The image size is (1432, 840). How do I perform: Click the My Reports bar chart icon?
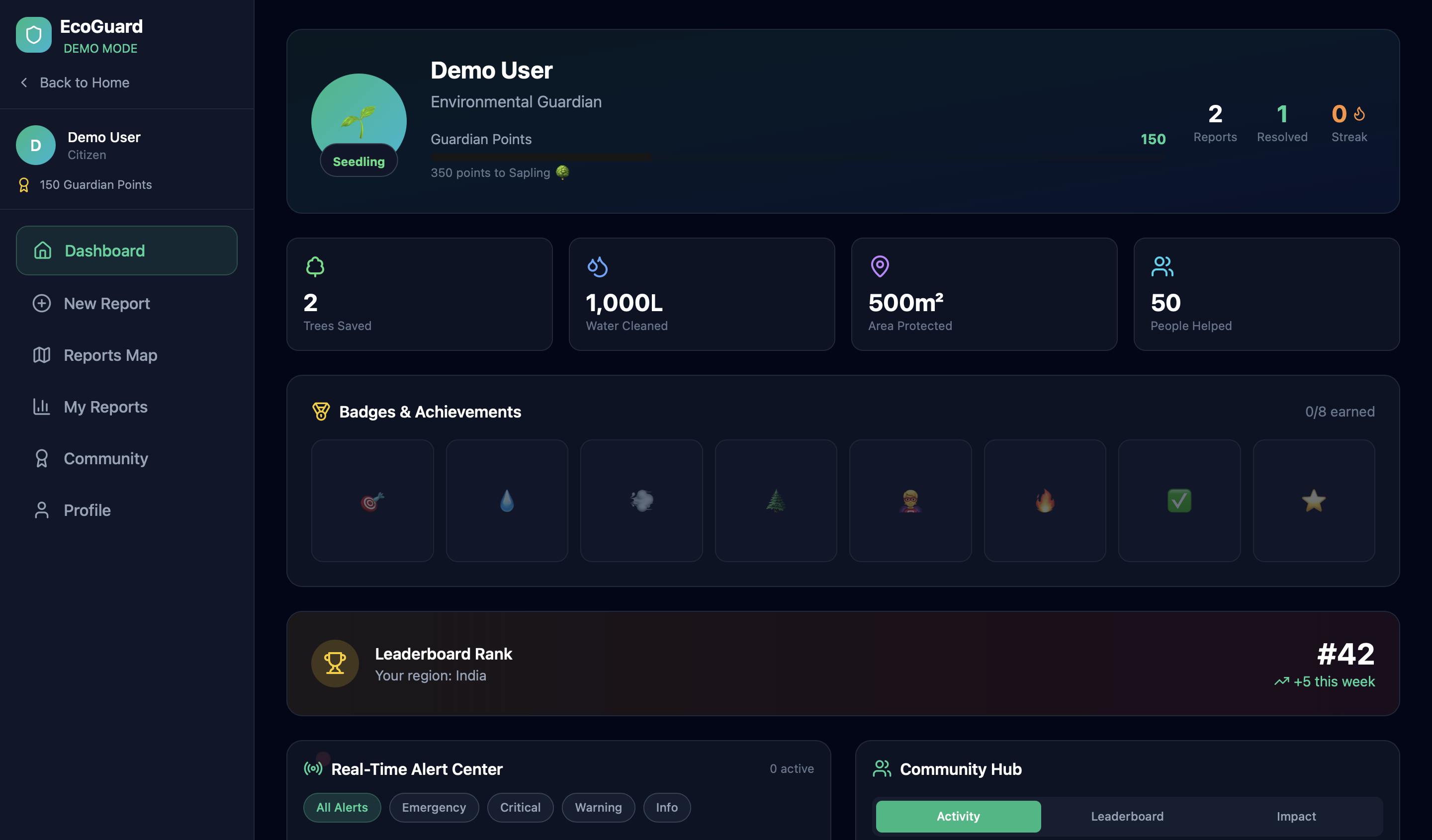[x=41, y=407]
